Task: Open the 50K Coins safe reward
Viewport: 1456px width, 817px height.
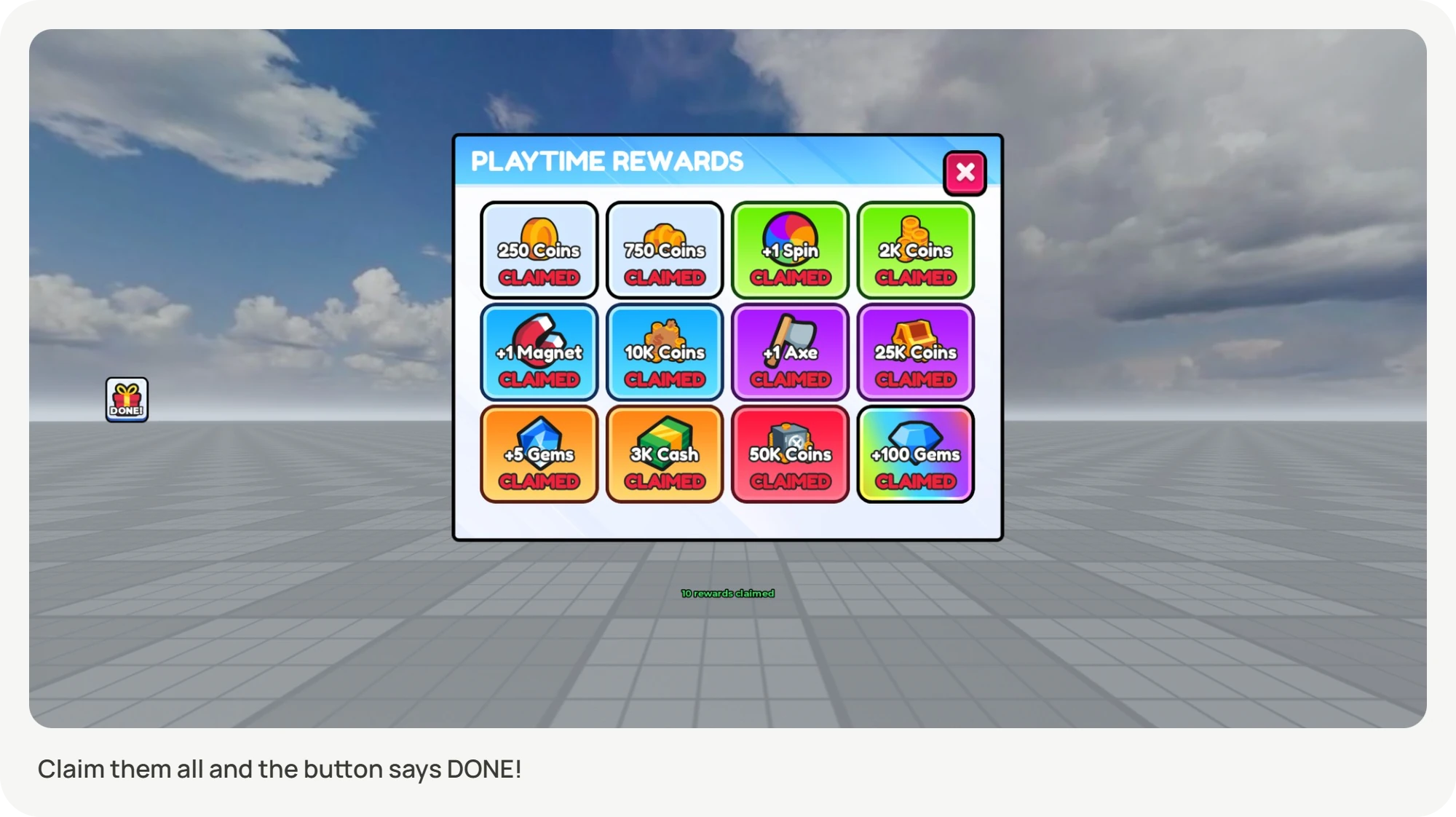Action: (790, 454)
